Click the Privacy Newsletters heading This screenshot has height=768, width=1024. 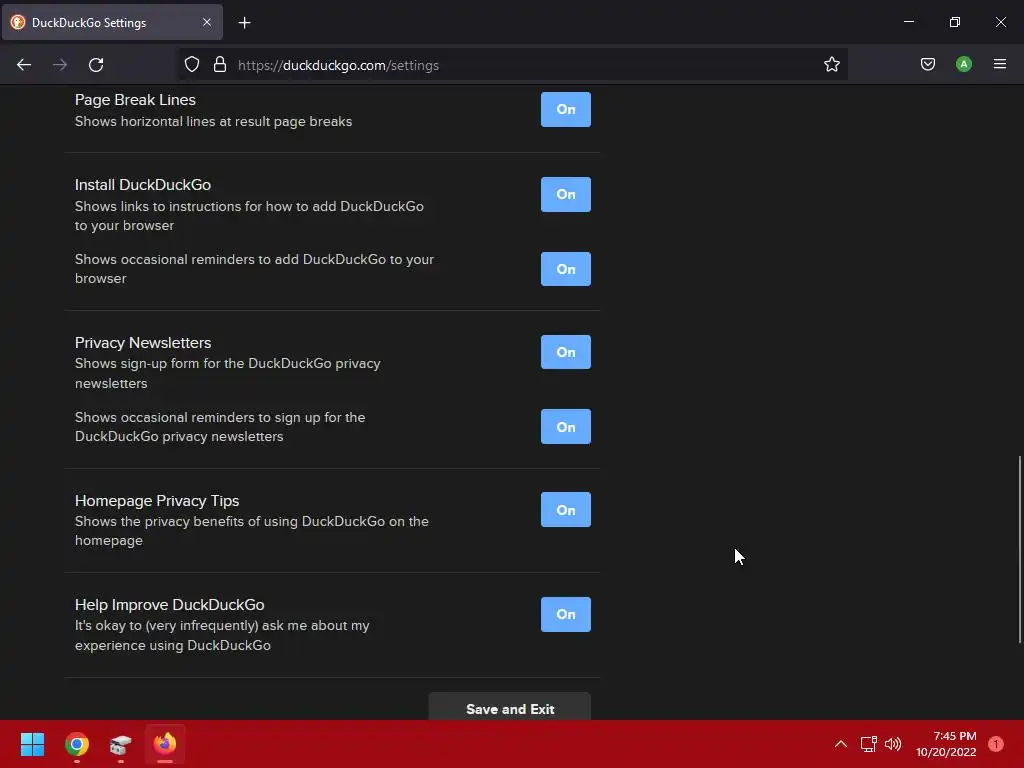(x=143, y=342)
